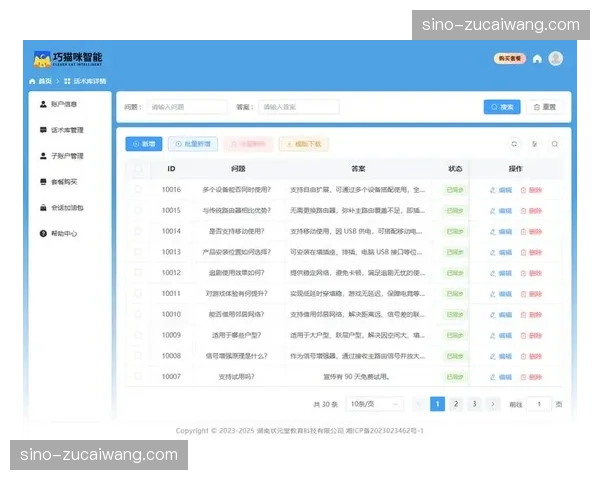Check the box for row 10010
Viewport: 600px width, 480px height.
click(138, 314)
